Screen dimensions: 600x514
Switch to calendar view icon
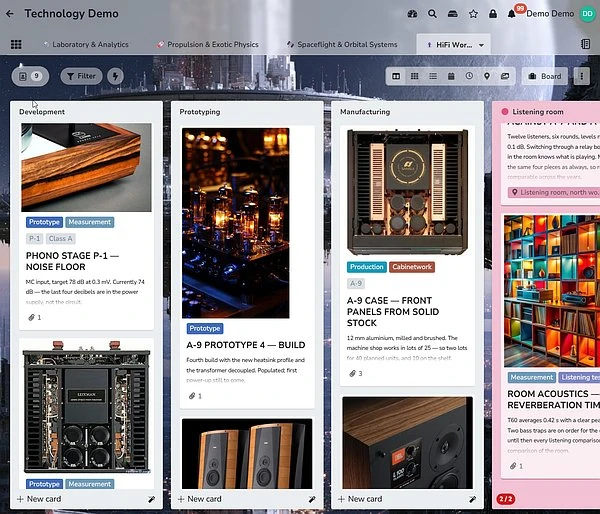[x=451, y=76]
